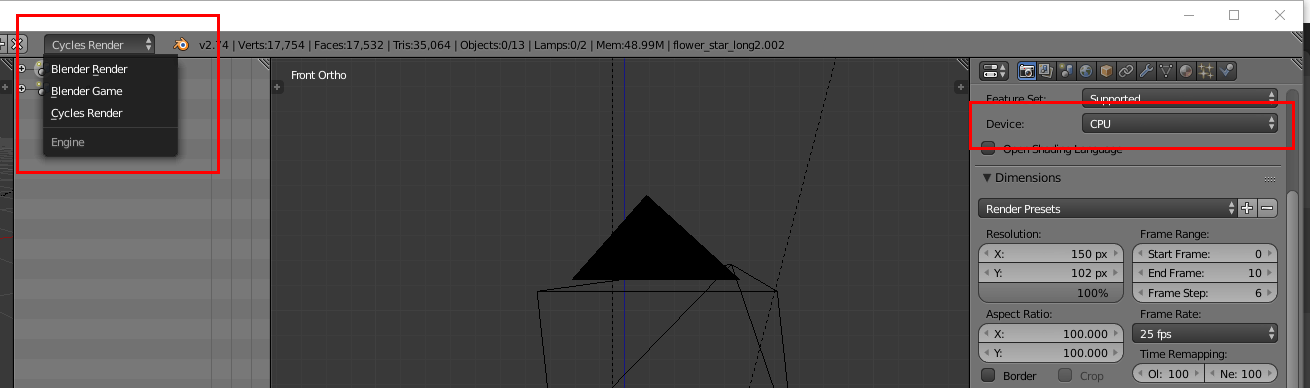Enable the Border render checkbox
The width and height of the screenshot is (1310, 388).
(x=988, y=376)
